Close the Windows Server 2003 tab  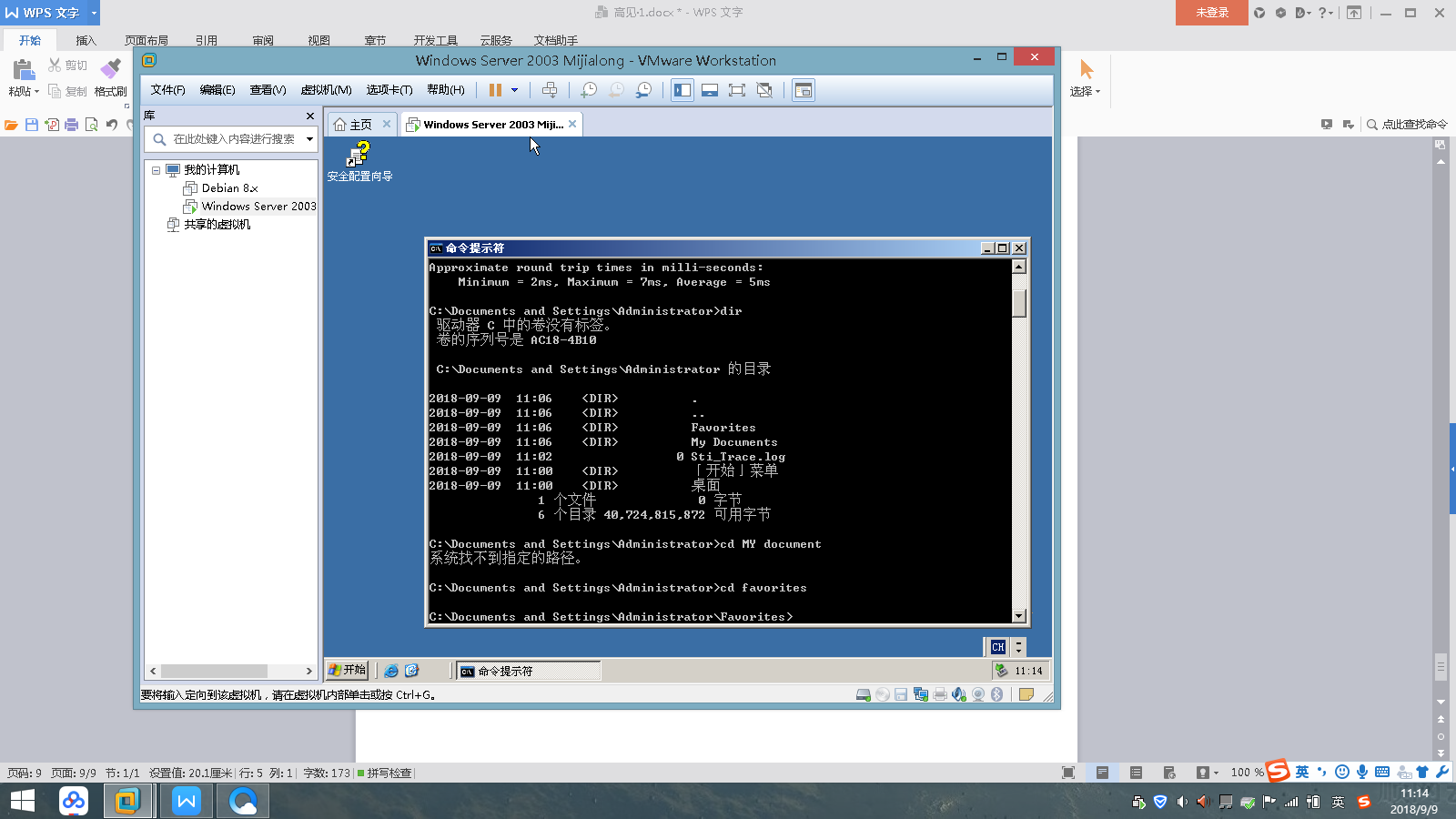pos(572,124)
